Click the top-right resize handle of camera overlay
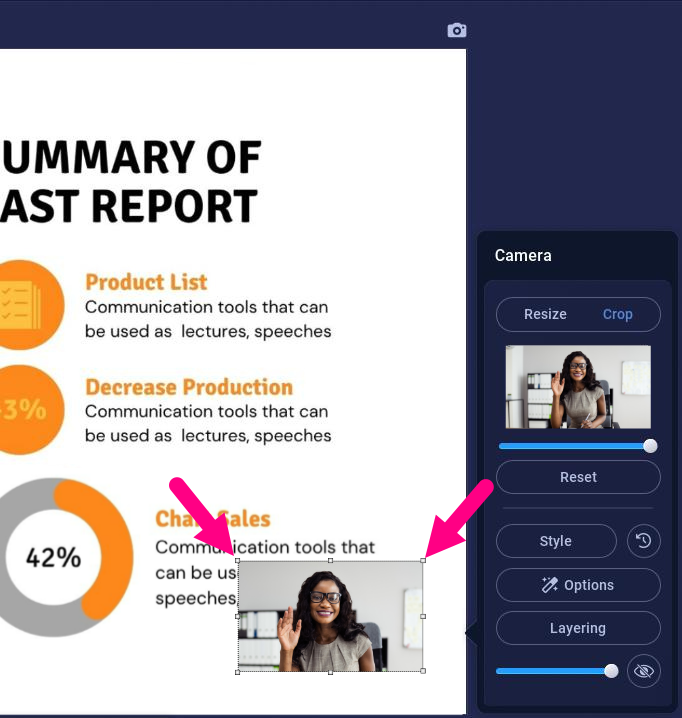682x718 pixels. pos(423,561)
